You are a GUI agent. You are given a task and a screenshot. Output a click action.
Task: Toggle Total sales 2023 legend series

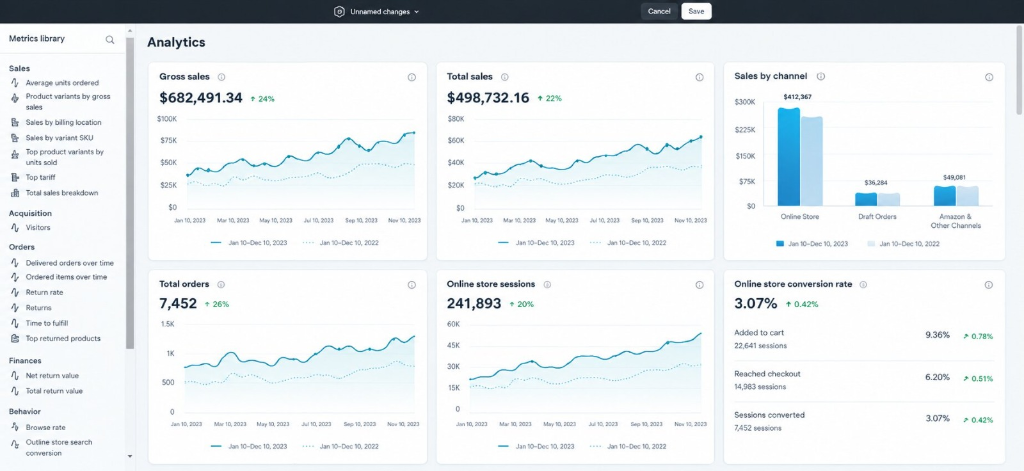pos(536,242)
